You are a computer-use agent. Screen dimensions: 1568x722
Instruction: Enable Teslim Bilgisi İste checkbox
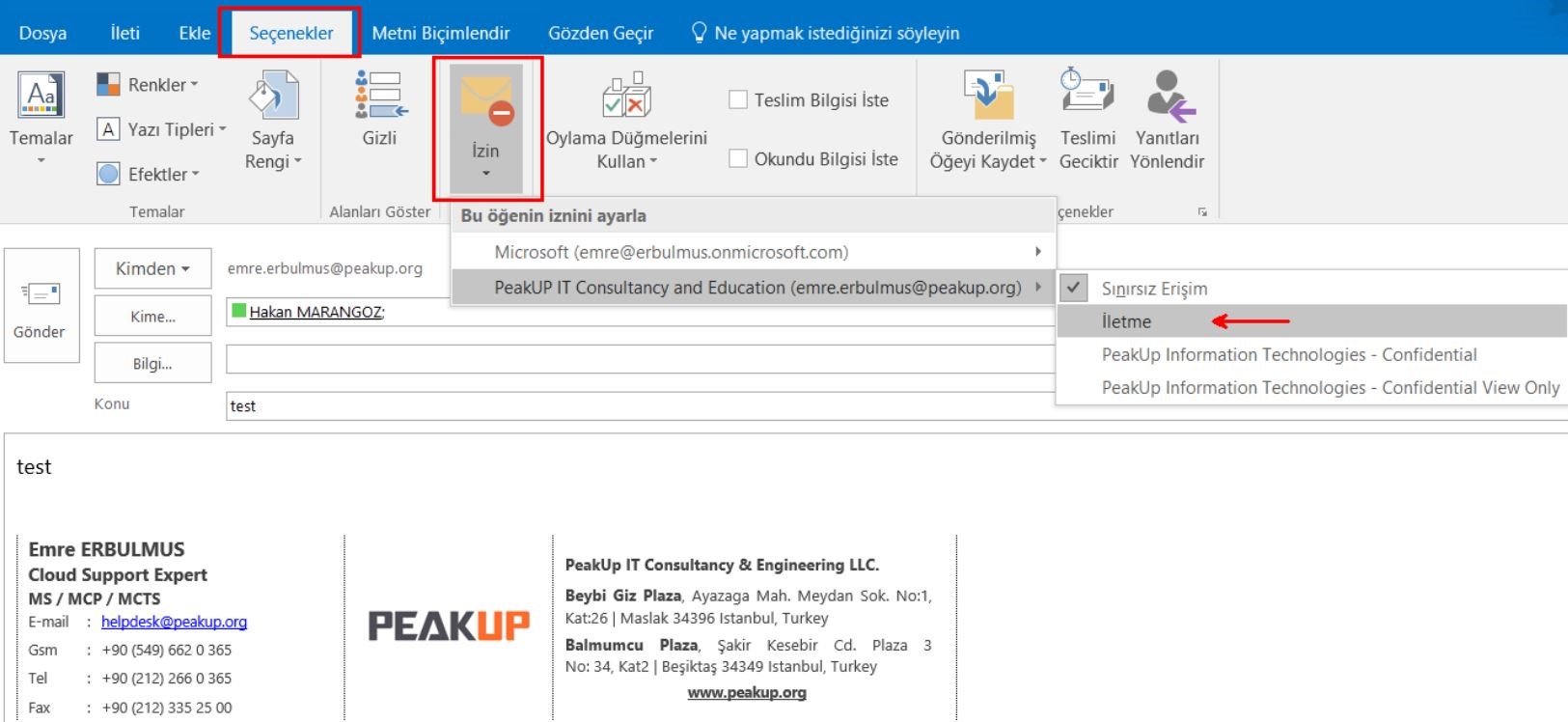tap(738, 100)
